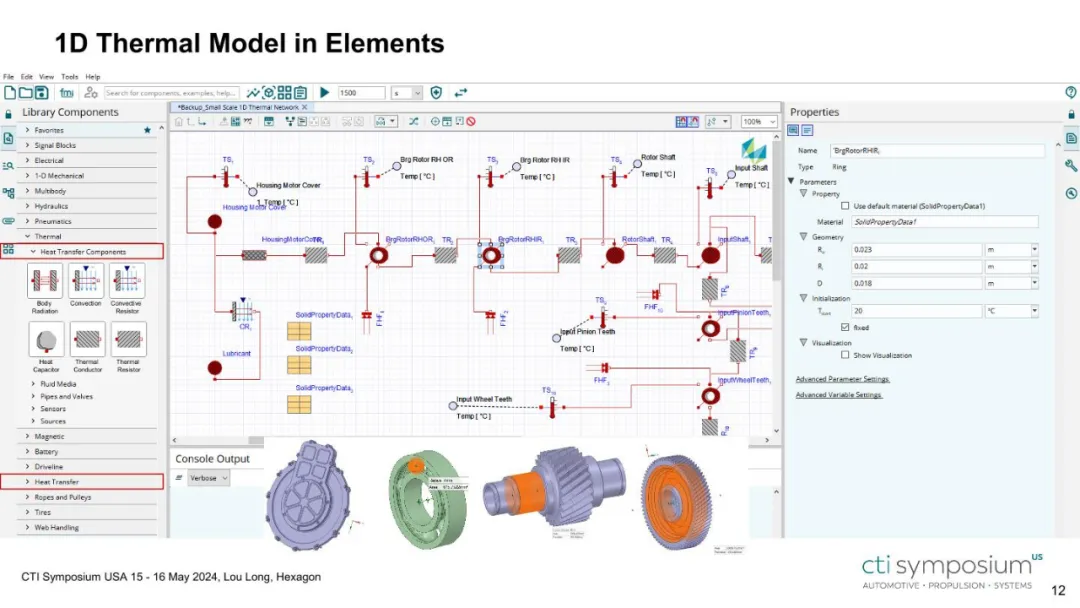Open the File menu
1080x608 pixels.
(x=8, y=76)
